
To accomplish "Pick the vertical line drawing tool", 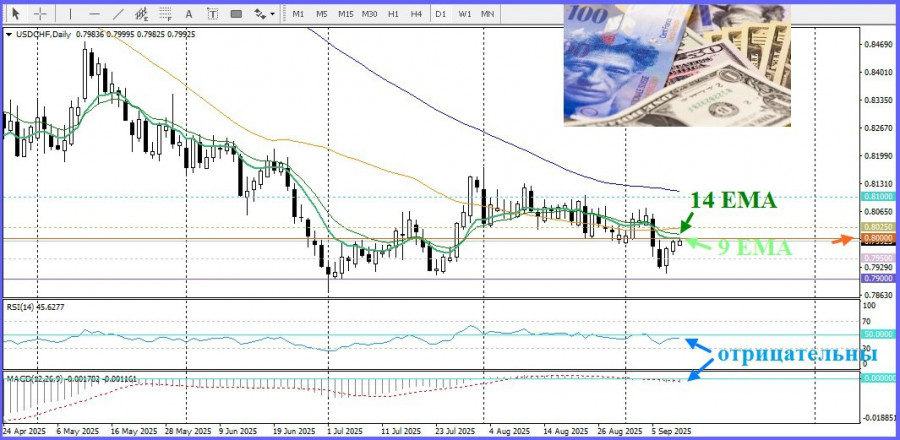I will 72,14.
